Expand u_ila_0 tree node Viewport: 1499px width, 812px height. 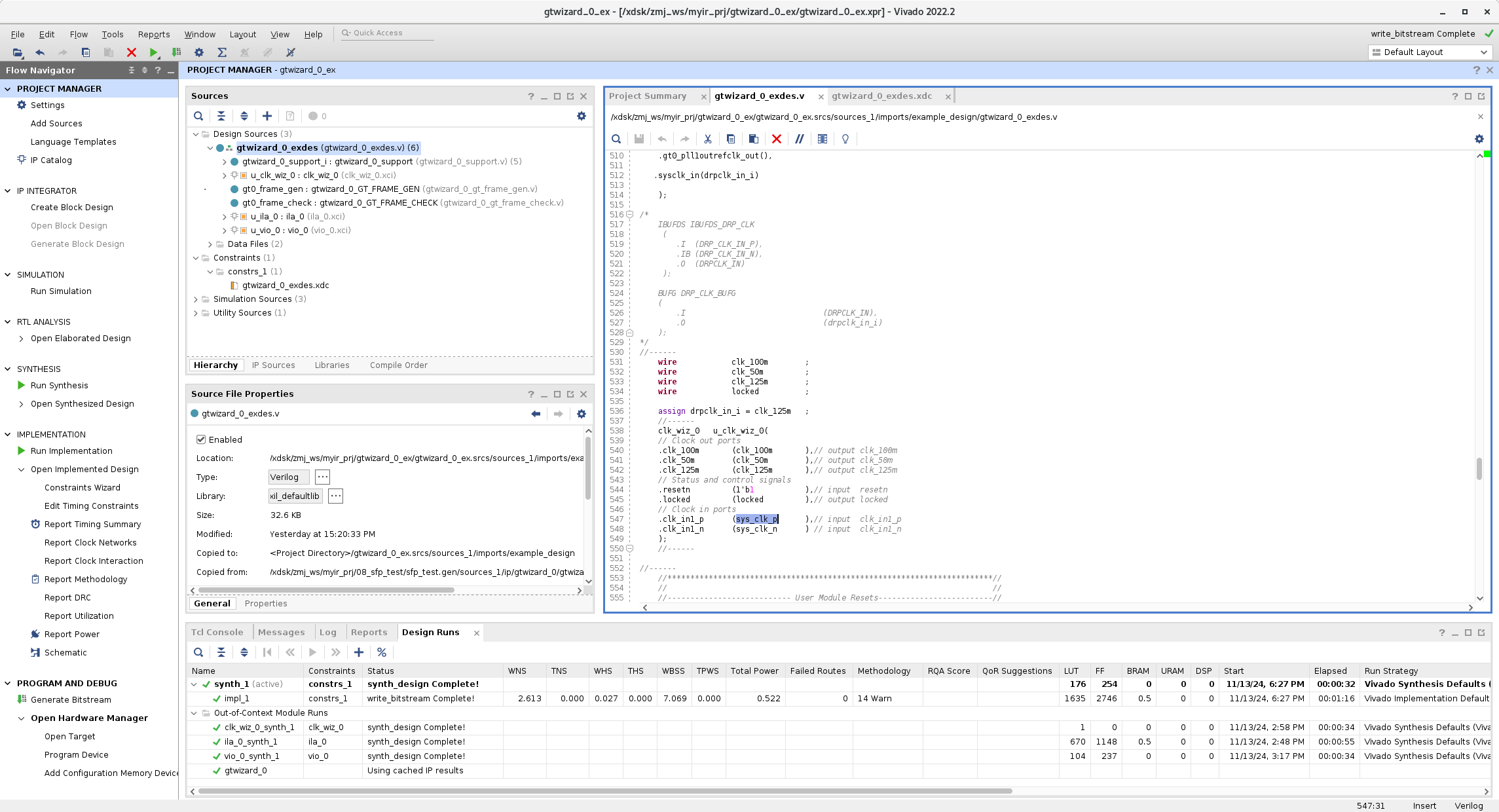225,217
